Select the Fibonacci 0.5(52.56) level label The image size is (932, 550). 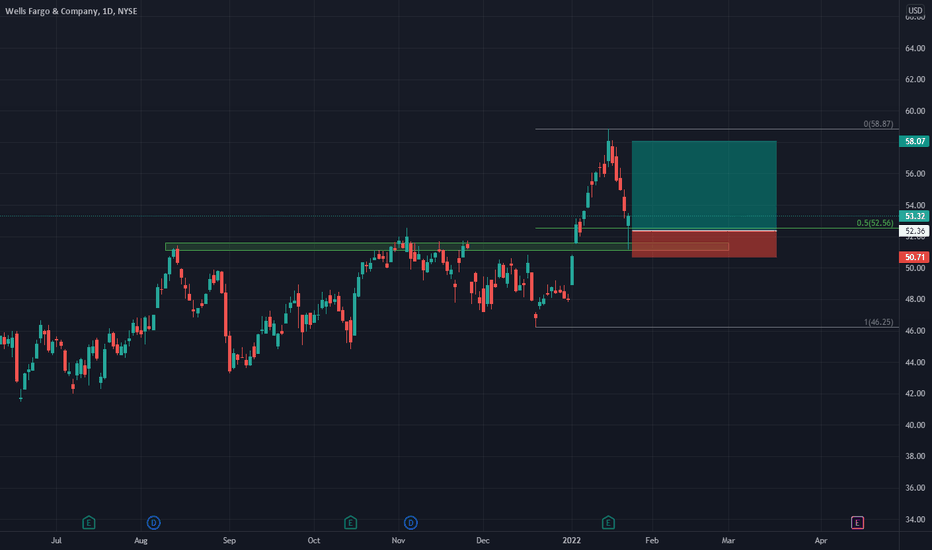point(874,223)
